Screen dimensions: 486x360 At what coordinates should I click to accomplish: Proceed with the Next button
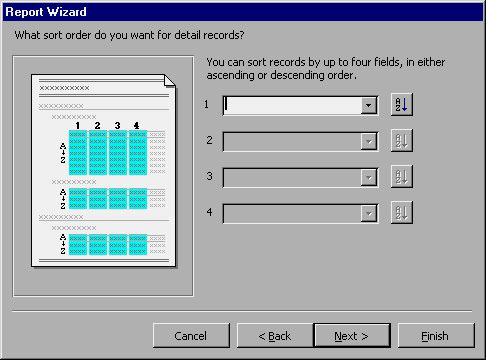click(x=352, y=335)
